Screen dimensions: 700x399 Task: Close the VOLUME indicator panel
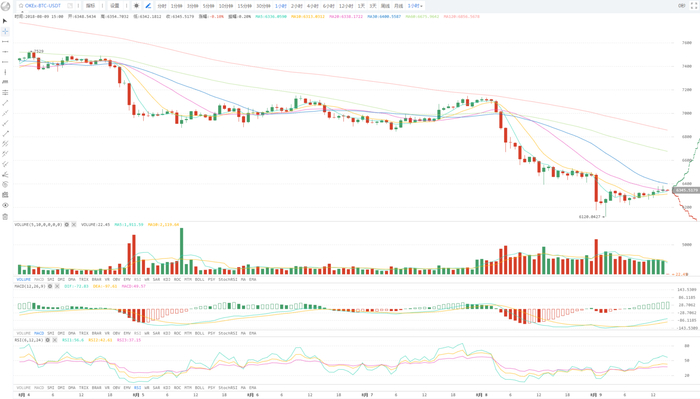(74, 224)
